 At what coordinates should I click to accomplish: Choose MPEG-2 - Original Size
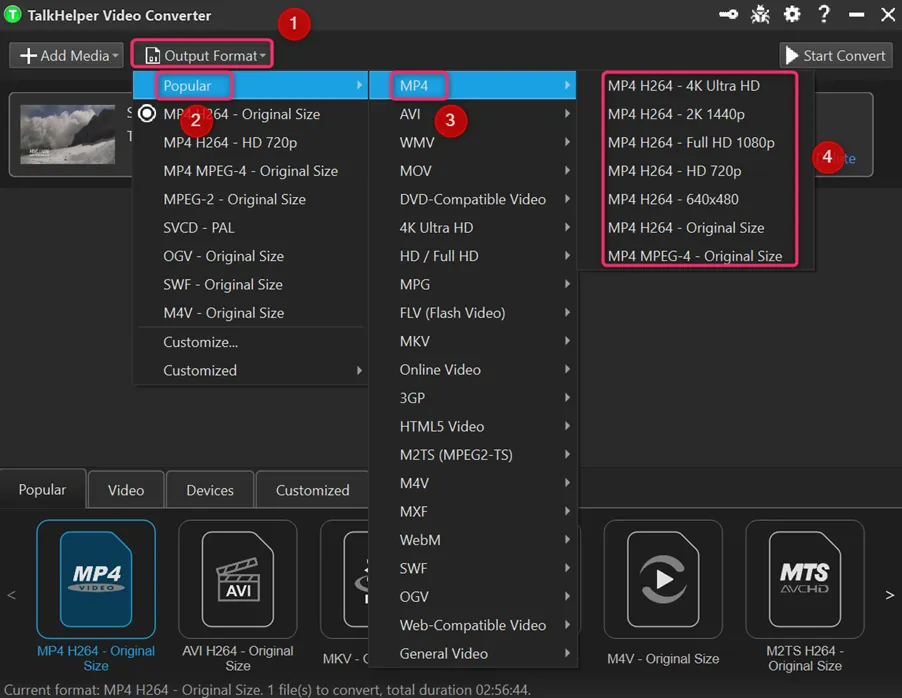[x=250, y=199]
